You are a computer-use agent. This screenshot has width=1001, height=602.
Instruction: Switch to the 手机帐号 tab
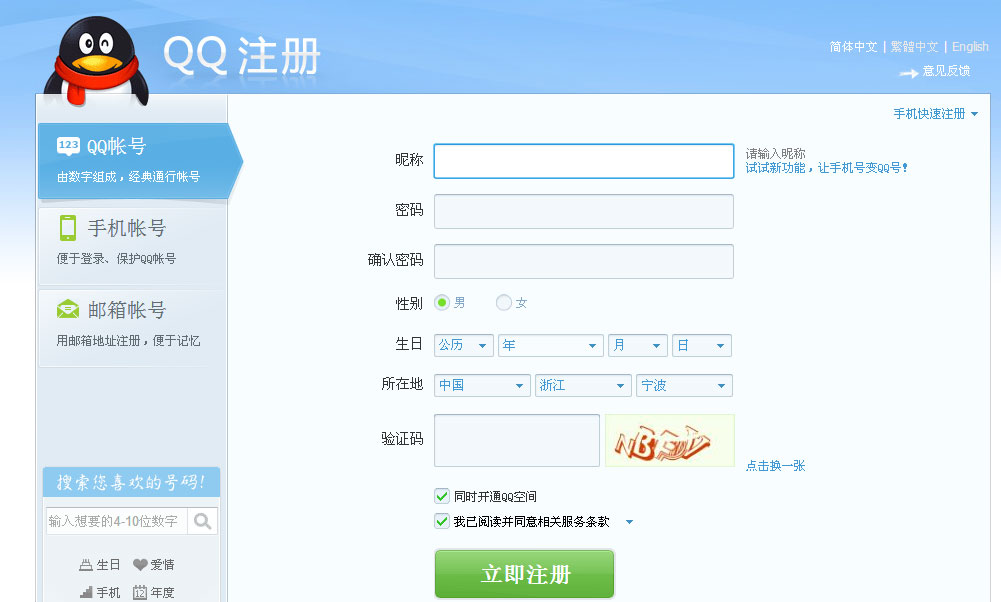tap(133, 246)
